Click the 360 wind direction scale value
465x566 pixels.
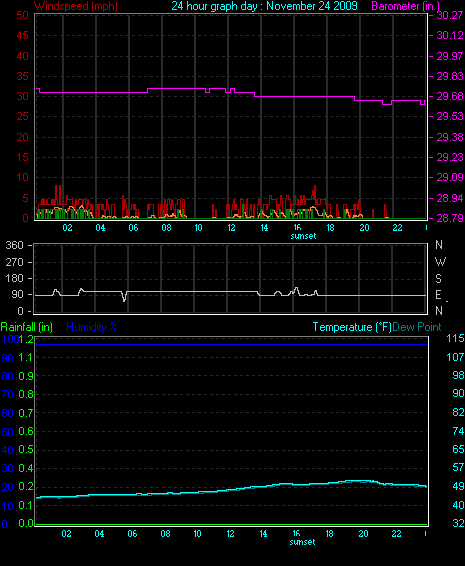click(14, 245)
